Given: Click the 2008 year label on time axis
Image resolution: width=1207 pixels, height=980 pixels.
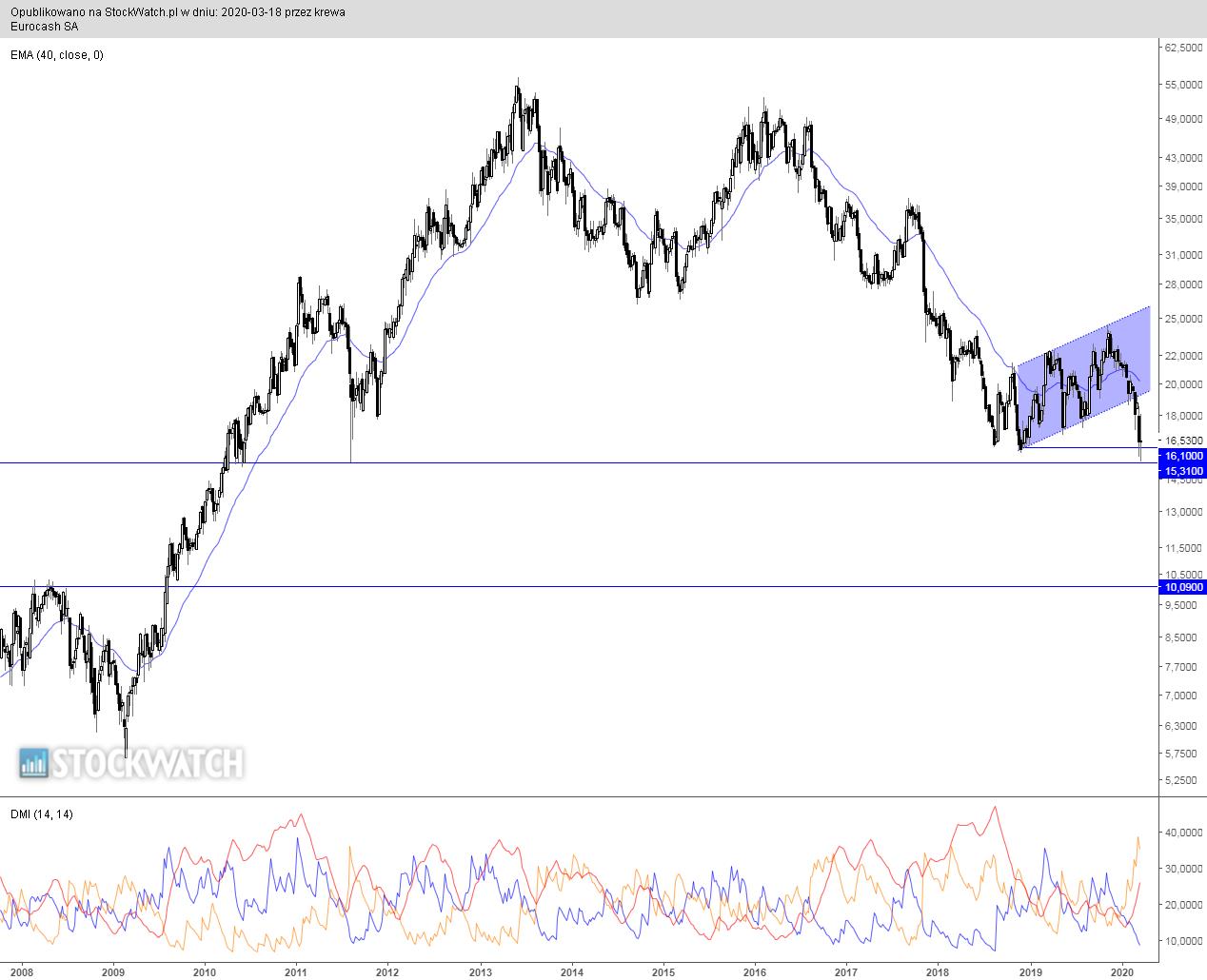Looking at the screenshot, I should tap(21, 972).
